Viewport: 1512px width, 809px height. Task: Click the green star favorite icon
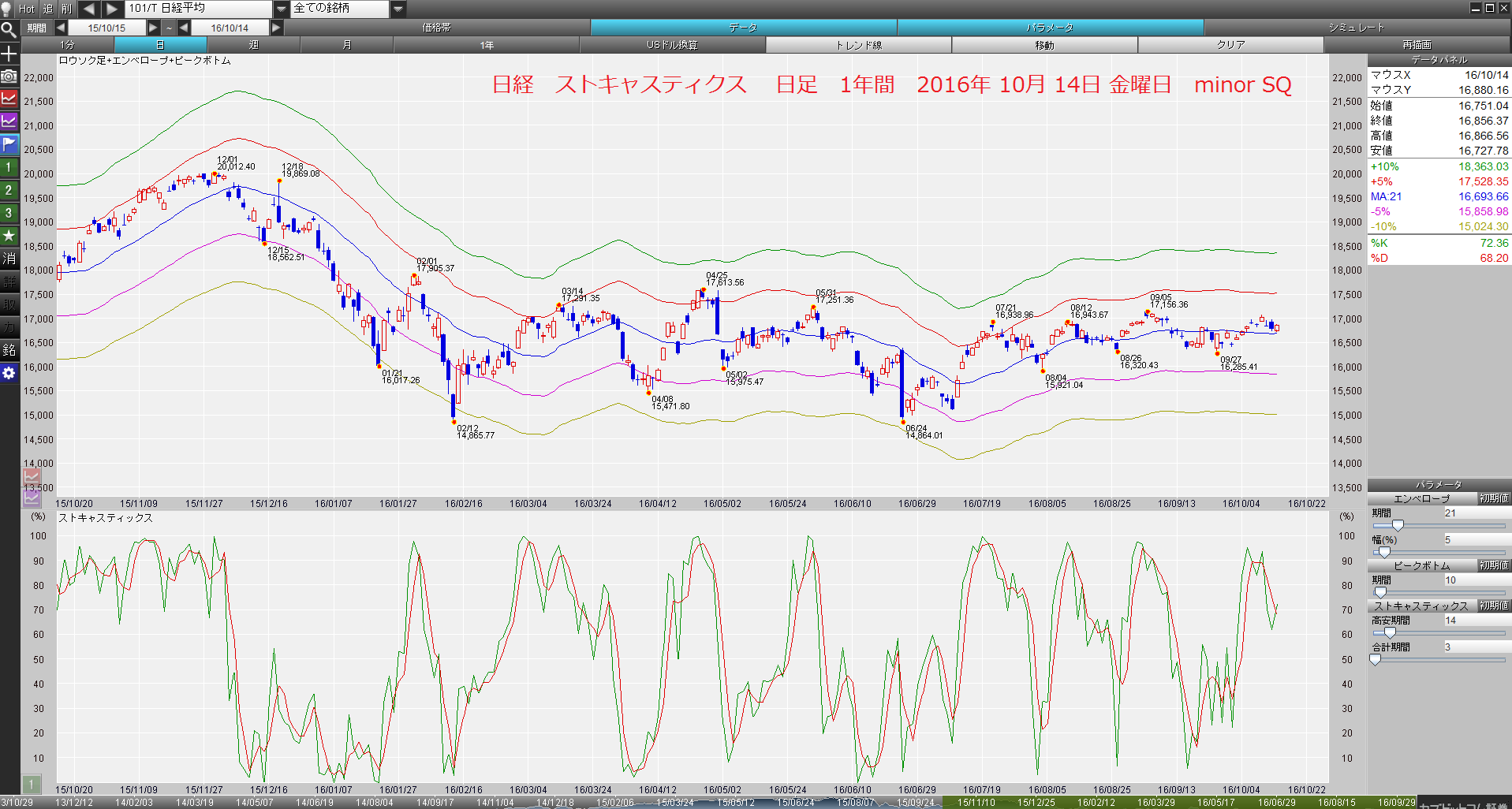coord(9,236)
